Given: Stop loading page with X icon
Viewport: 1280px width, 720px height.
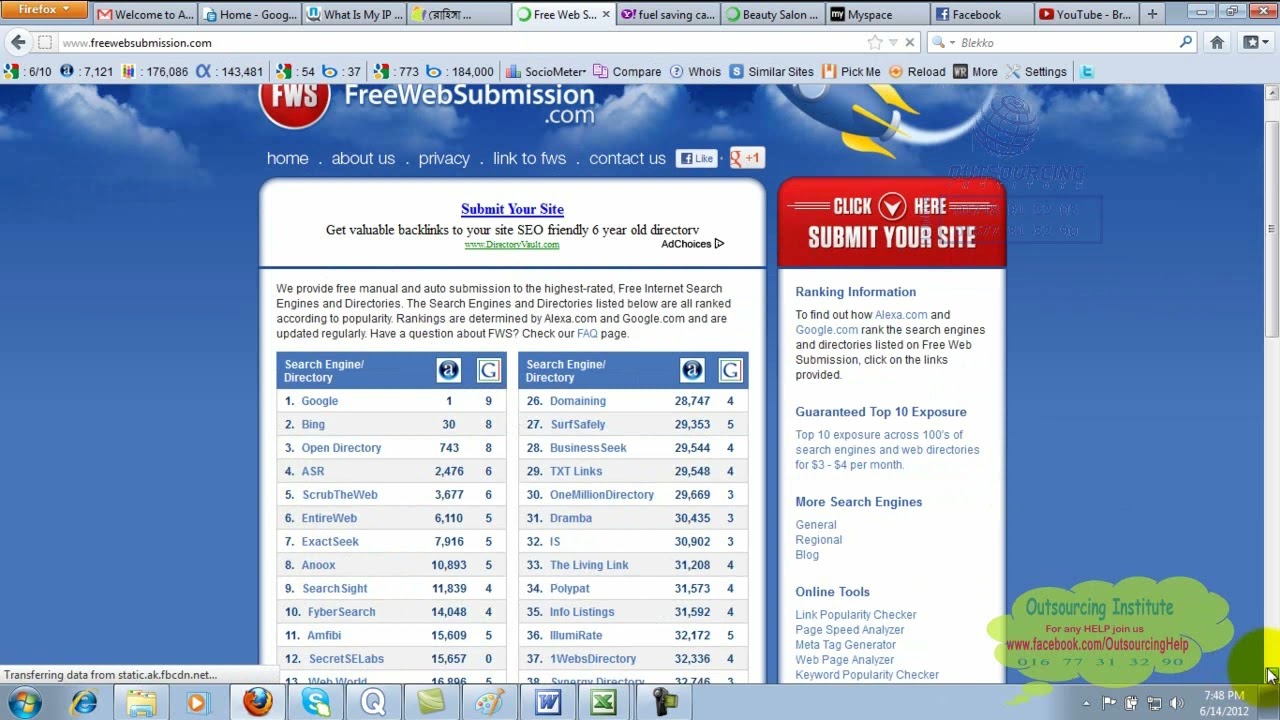Looking at the screenshot, I should pyautogui.click(x=910, y=42).
